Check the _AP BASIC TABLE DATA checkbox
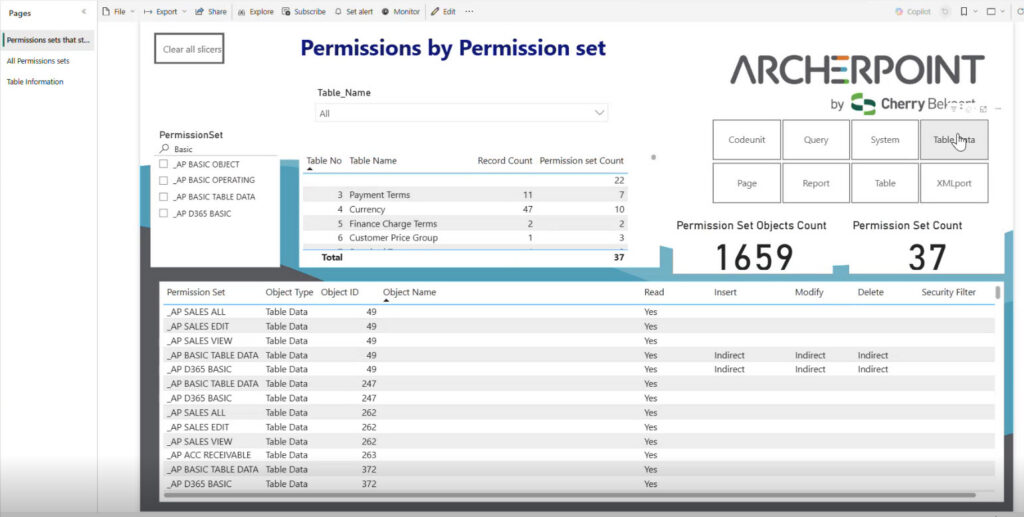Image resolution: width=1024 pixels, height=517 pixels. (x=164, y=196)
